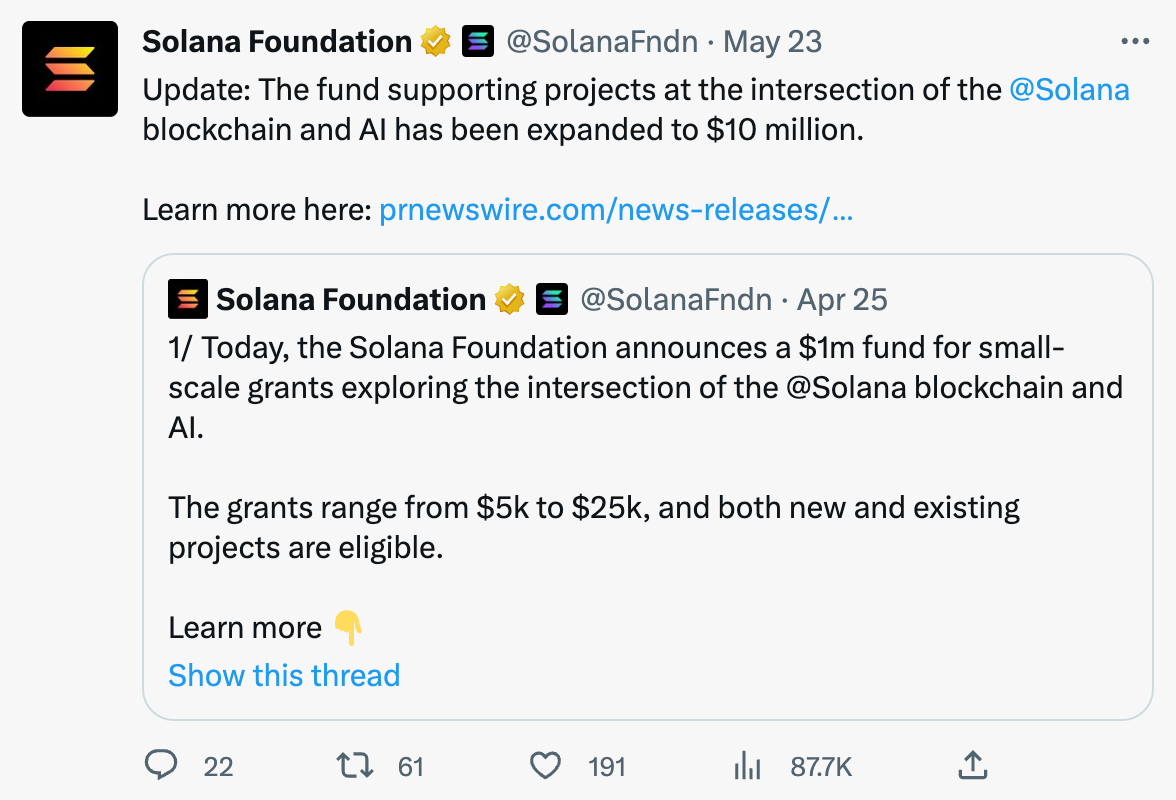
Task: Like the tweet with heart icon
Action: point(545,766)
